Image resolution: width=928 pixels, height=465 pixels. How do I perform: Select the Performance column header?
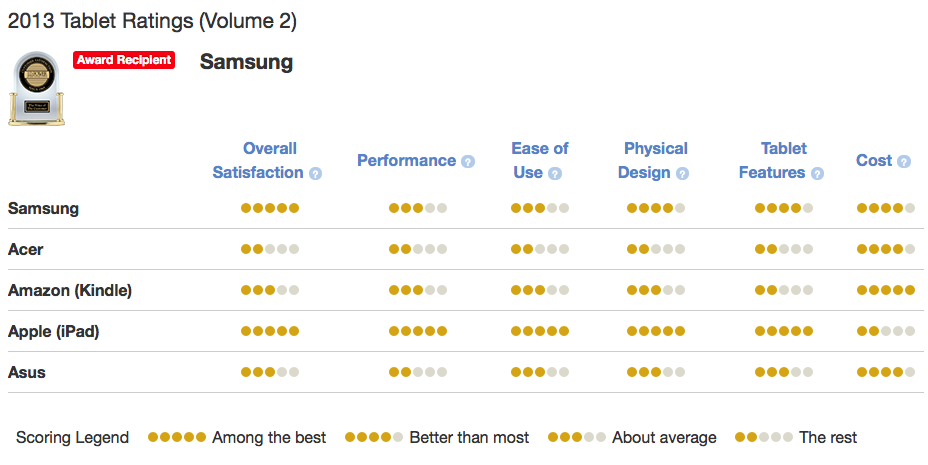click(x=406, y=160)
